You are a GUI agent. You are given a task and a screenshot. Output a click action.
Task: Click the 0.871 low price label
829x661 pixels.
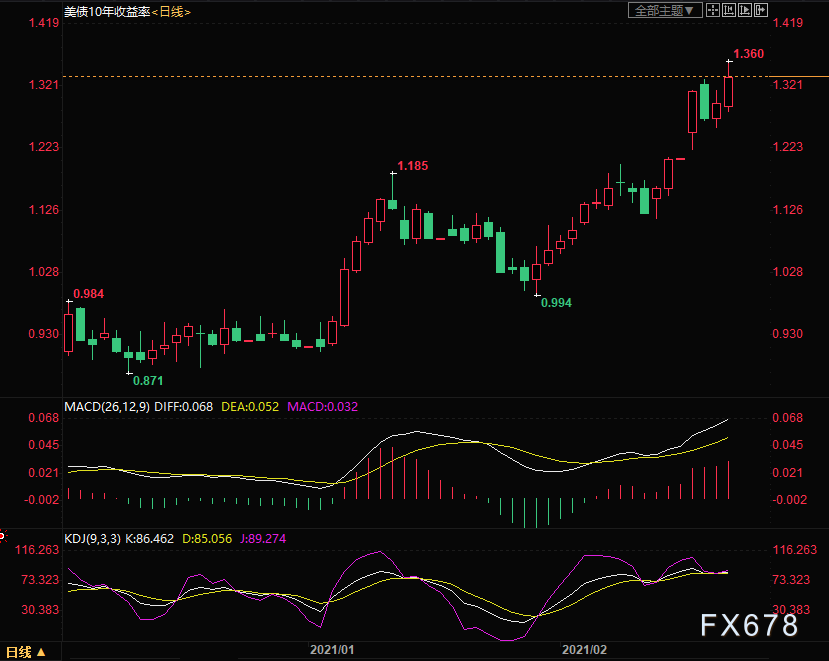(x=148, y=381)
